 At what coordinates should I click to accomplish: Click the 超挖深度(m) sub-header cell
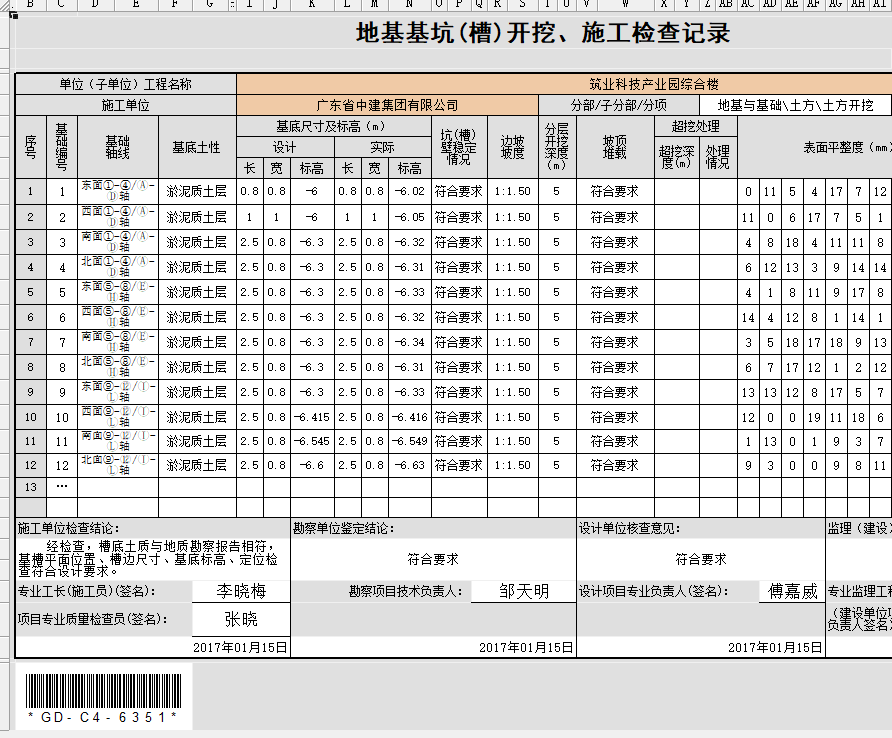(677, 157)
